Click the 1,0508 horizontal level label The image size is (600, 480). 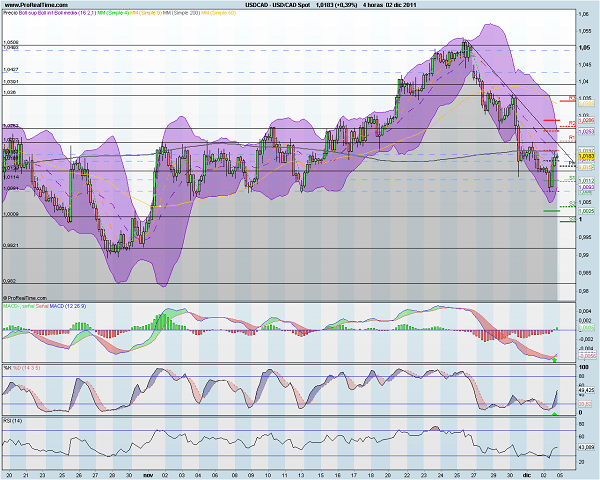pos(11,42)
